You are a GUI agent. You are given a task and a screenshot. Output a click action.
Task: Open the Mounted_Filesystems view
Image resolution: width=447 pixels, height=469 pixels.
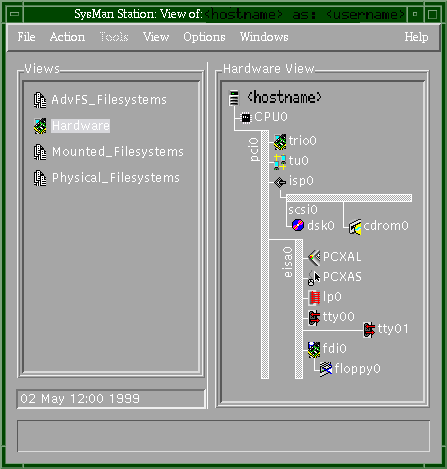pos(108,152)
